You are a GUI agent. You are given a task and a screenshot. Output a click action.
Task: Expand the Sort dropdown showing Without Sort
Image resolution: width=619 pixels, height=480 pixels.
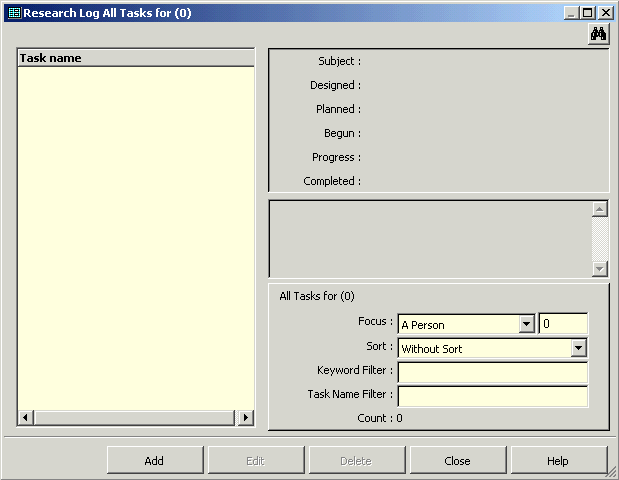pyautogui.click(x=578, y=348)
